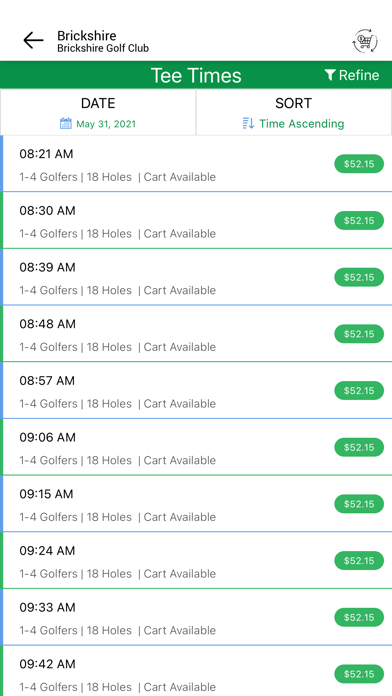The image size is (392, 696).
Task: Click the May 31, 2021 date text
Action: (106, 124)
